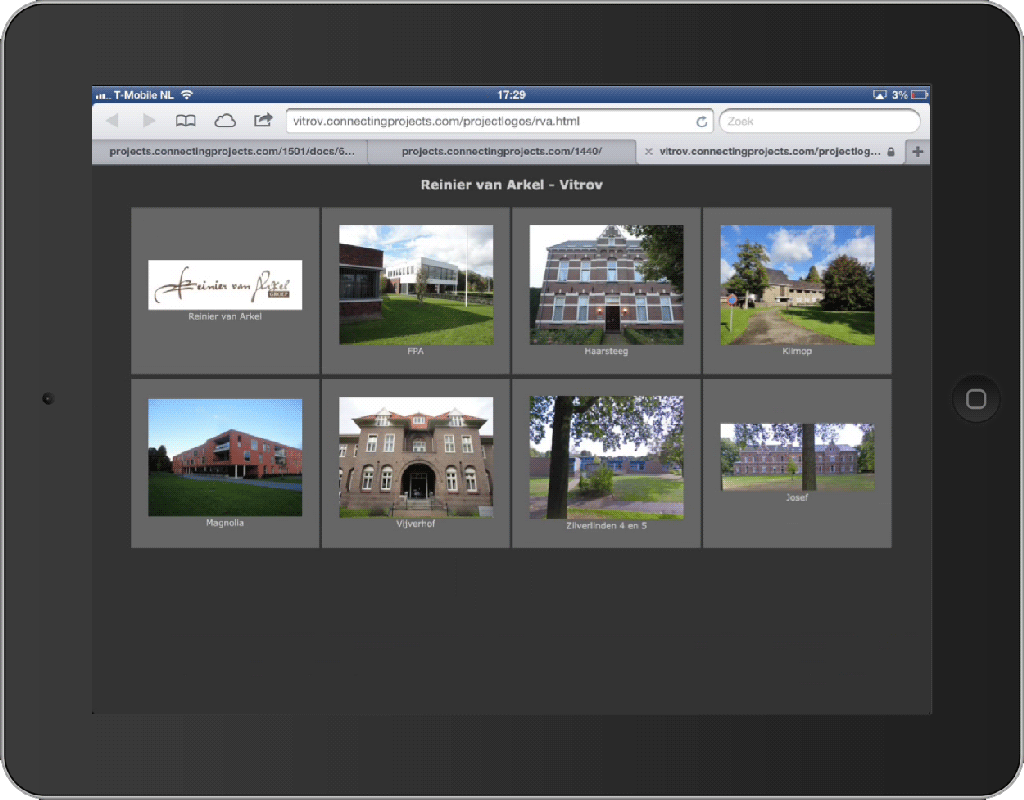1024x800 pixels.
Task: Focus the Zoek search field
Action: [x=818, y=122]
